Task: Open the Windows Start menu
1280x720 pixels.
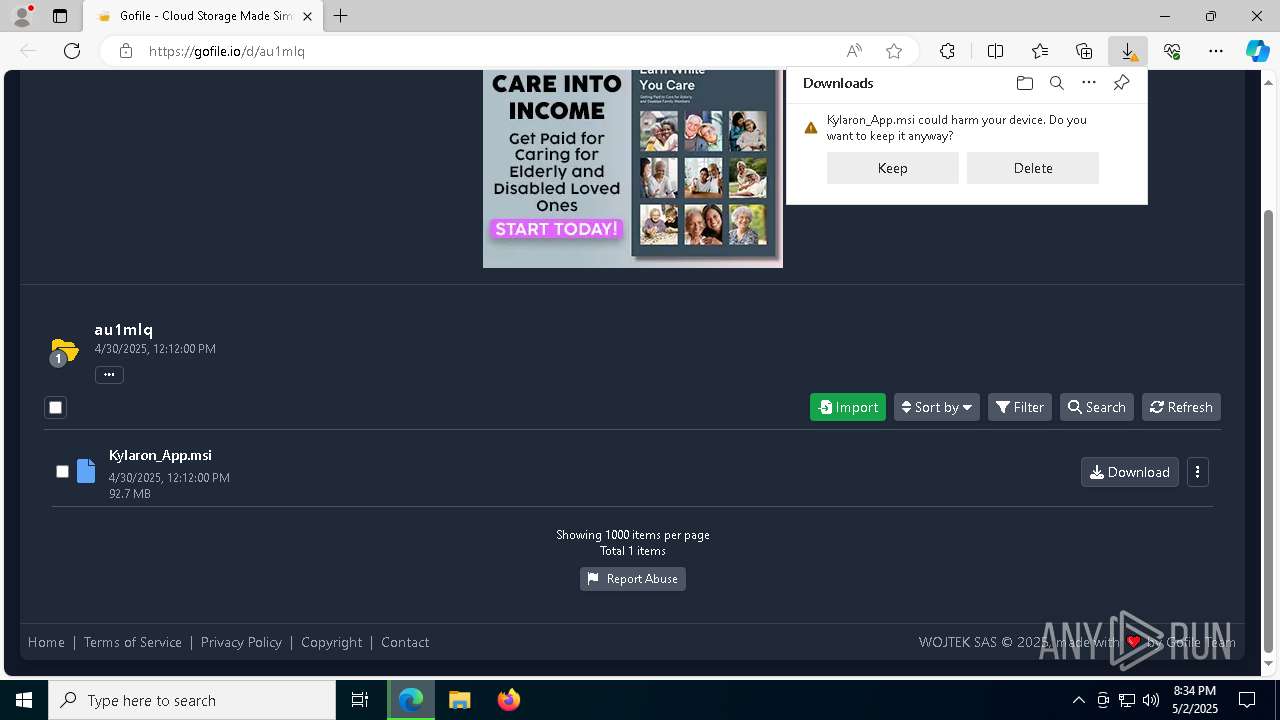Action: [24, 700]
